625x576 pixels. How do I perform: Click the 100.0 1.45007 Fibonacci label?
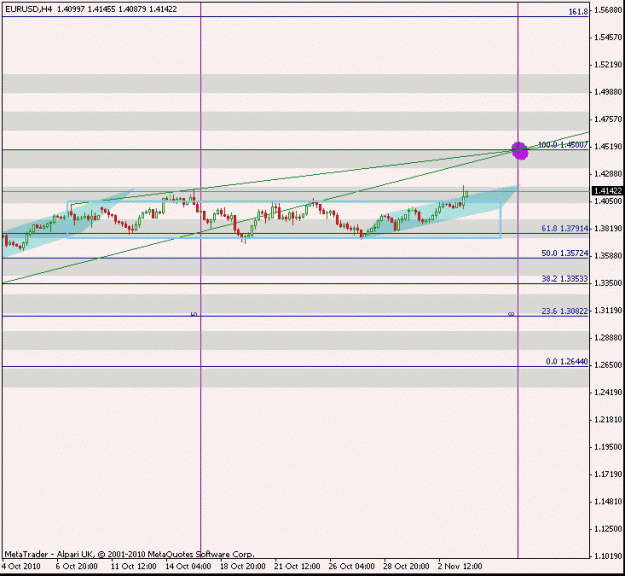click(563, 145)
